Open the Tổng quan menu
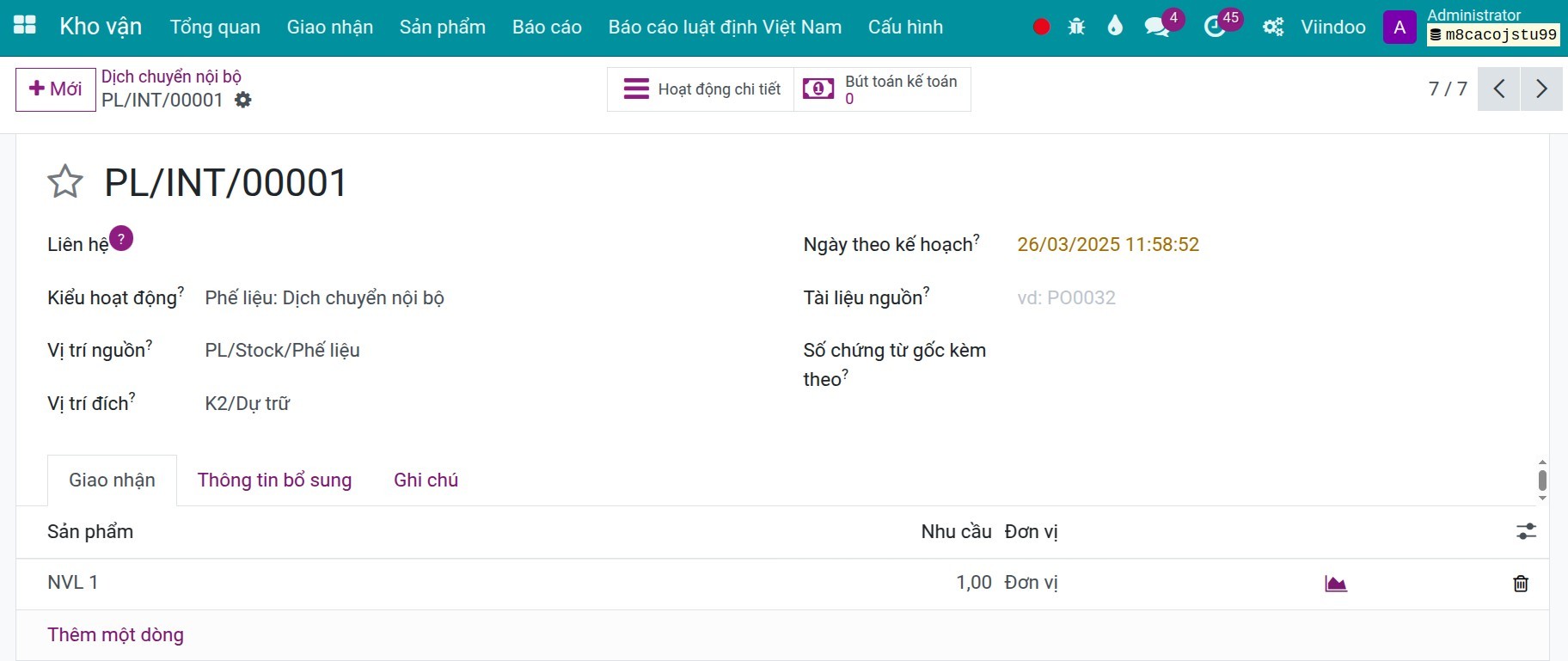The image size is (1568, 661). [x=215, y=28]
